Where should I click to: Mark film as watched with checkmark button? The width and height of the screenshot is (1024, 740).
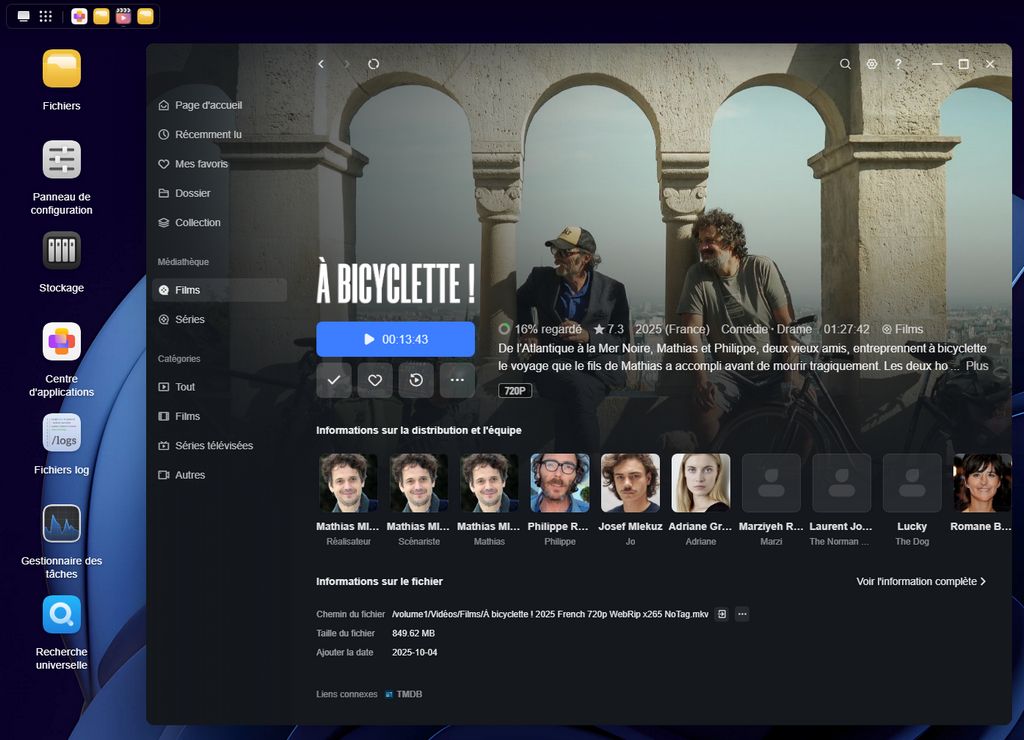[x=334, y=380]
